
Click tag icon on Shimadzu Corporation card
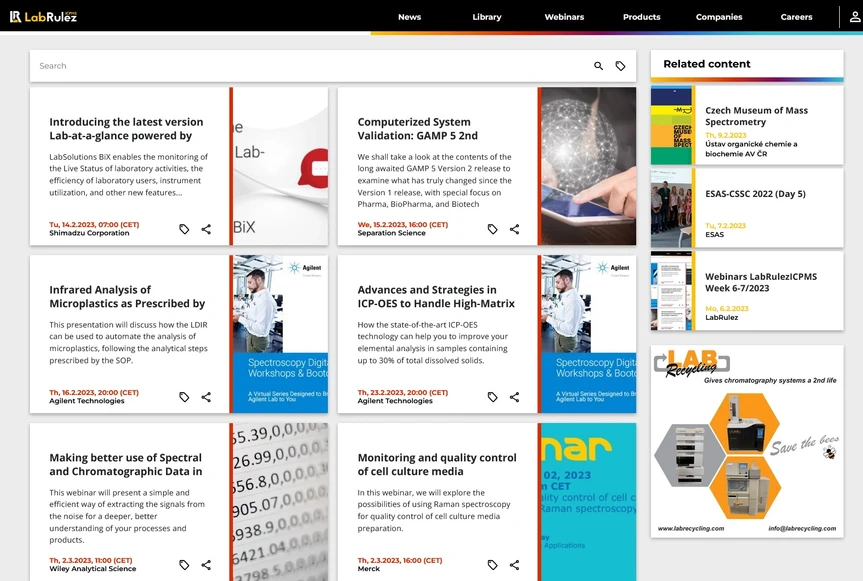184,229
